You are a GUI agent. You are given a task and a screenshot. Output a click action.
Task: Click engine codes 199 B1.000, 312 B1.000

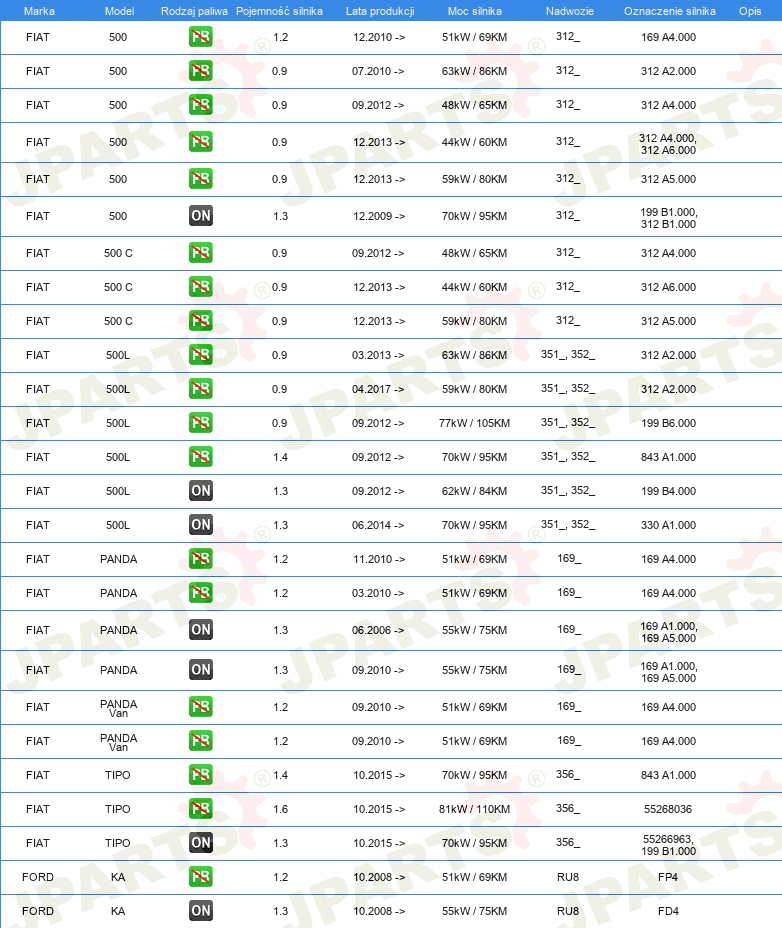668,218
